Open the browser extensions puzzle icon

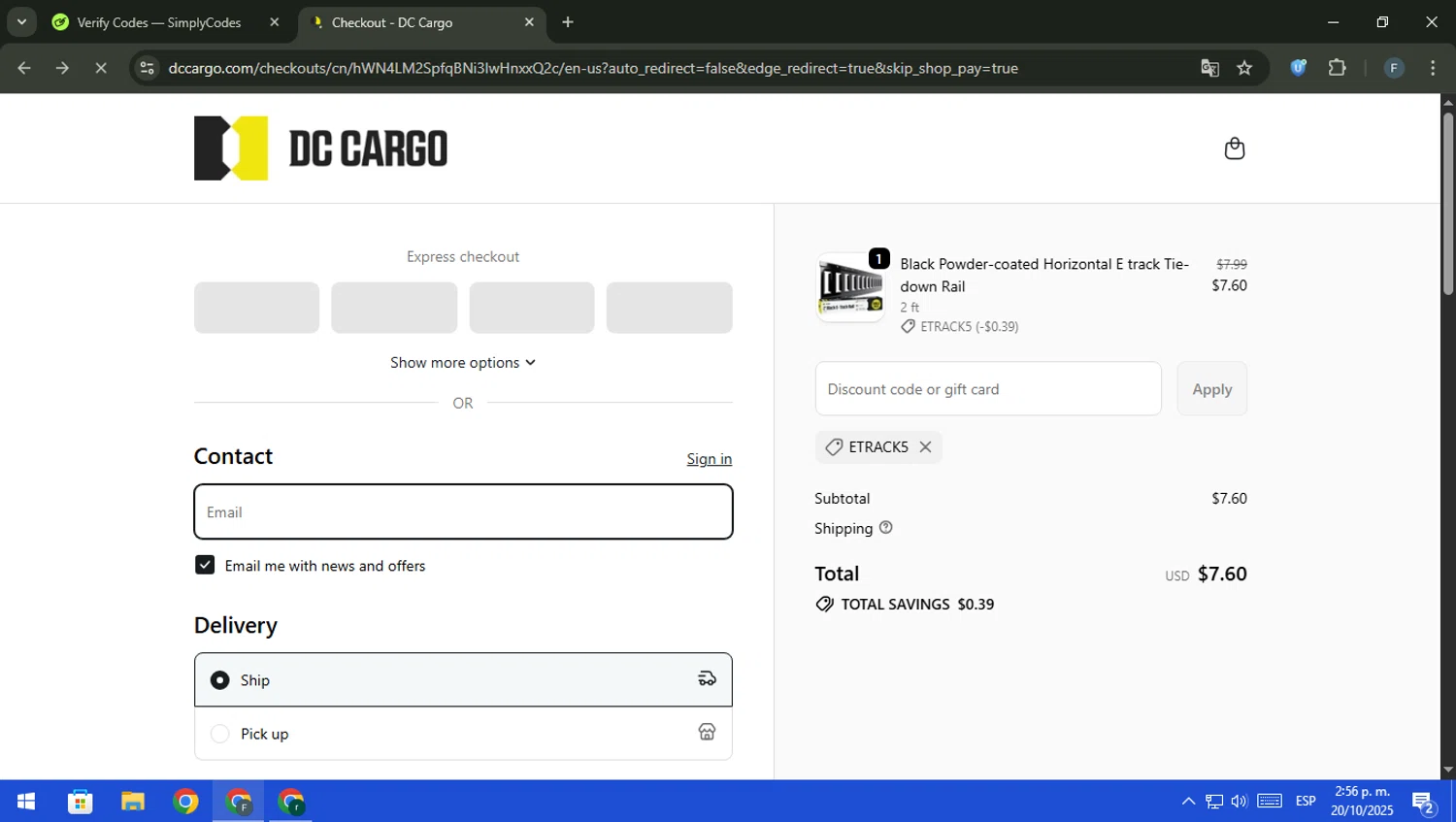(1338, 68)
